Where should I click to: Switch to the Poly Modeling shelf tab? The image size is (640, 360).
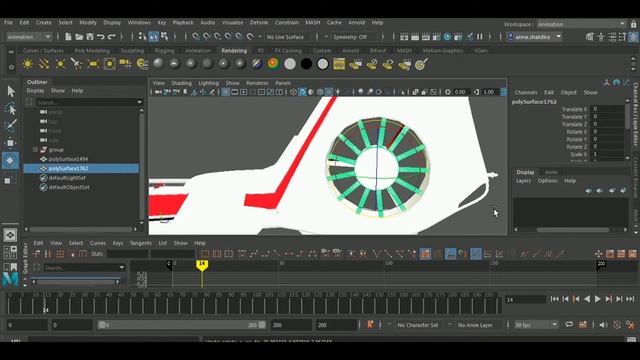[92, 51]
